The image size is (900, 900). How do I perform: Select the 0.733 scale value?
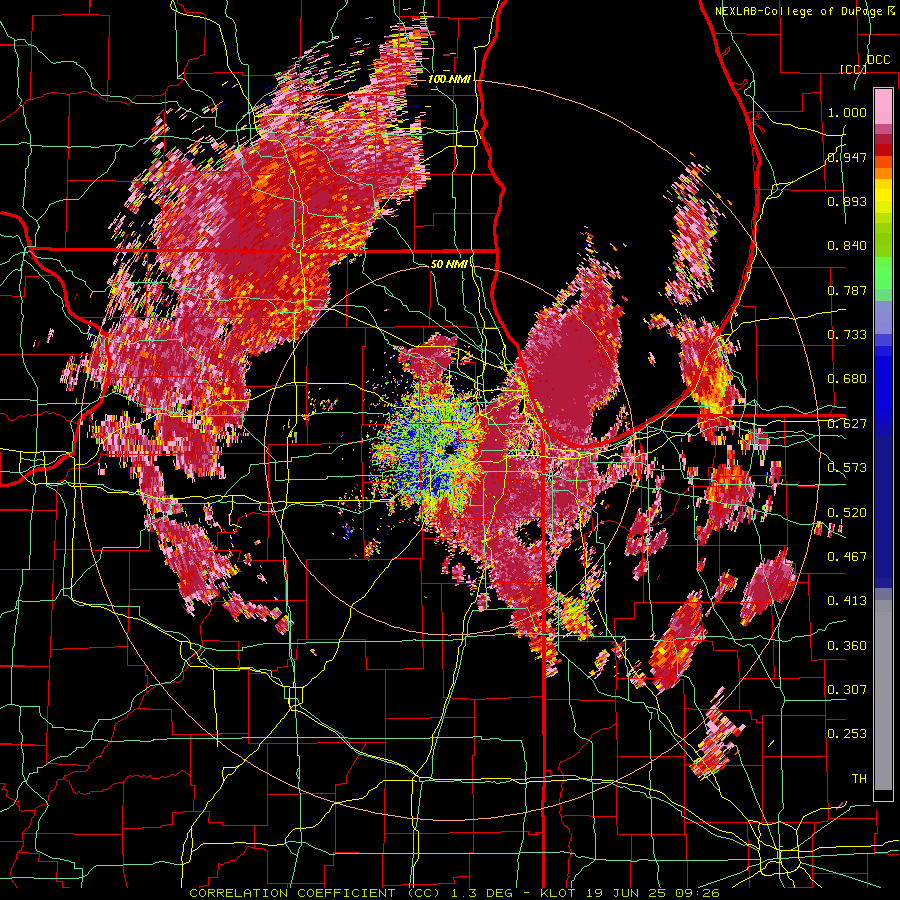847,335
